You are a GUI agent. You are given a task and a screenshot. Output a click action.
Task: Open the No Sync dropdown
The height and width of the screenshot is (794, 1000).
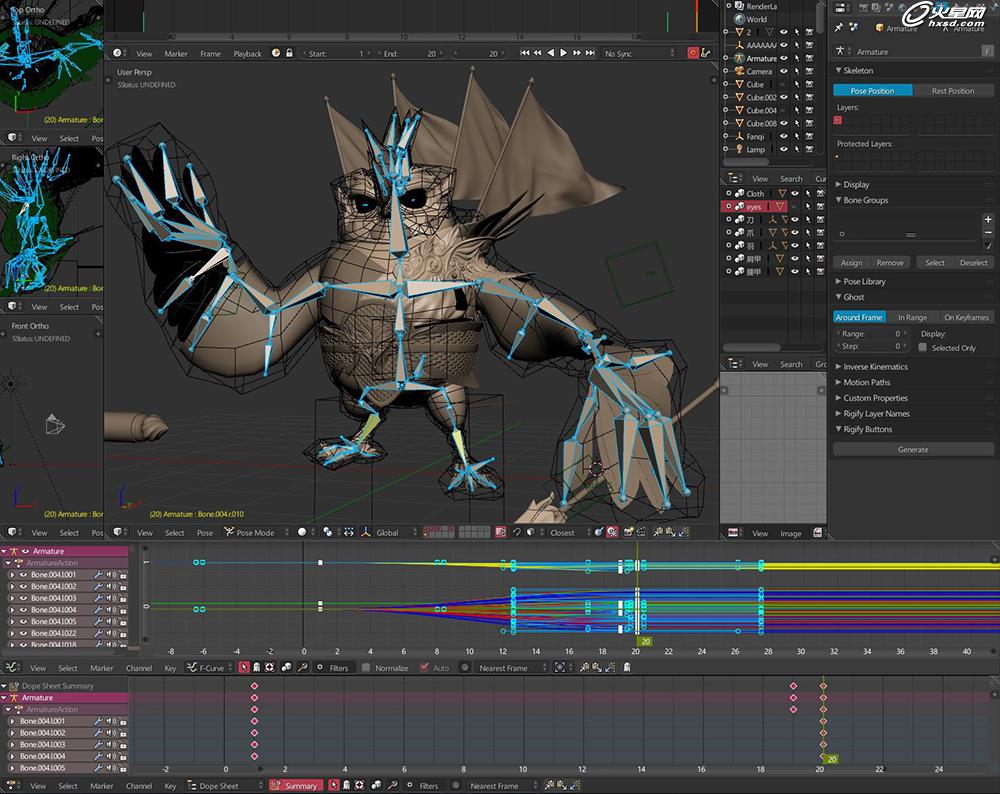(x=638, y=54)
